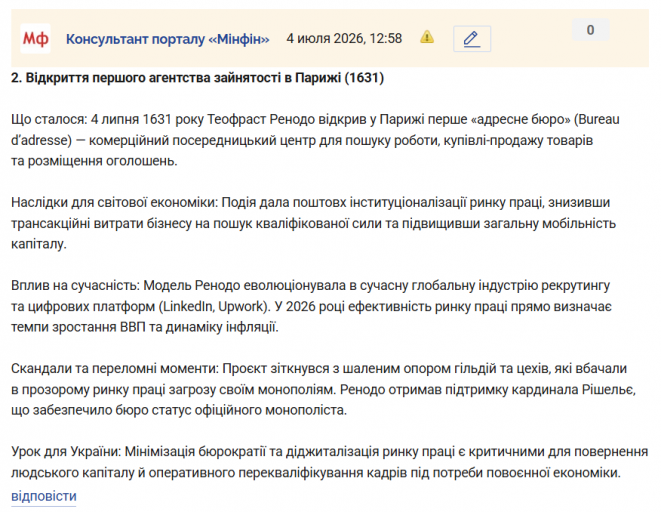Click the text 'Наслідки для світової економіки:'

(114, 203)
